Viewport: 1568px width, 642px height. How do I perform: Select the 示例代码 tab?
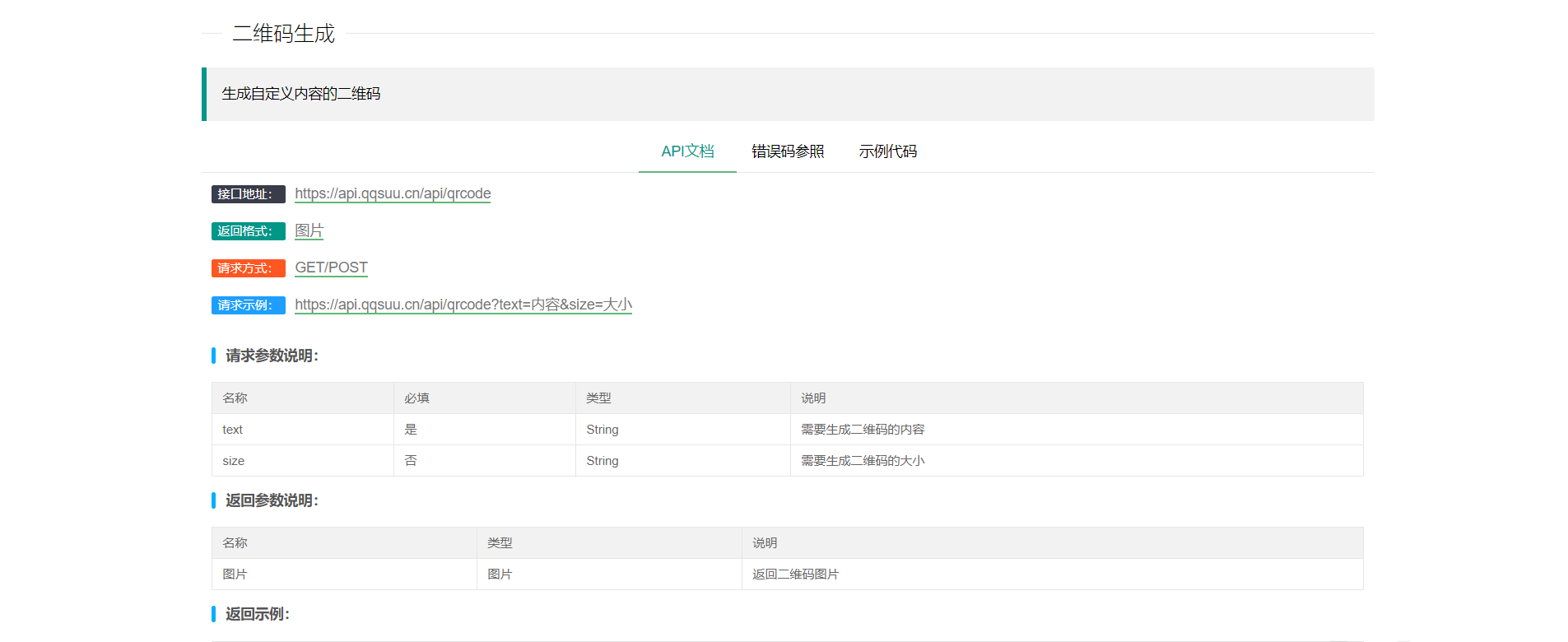(x=887, y=151)
